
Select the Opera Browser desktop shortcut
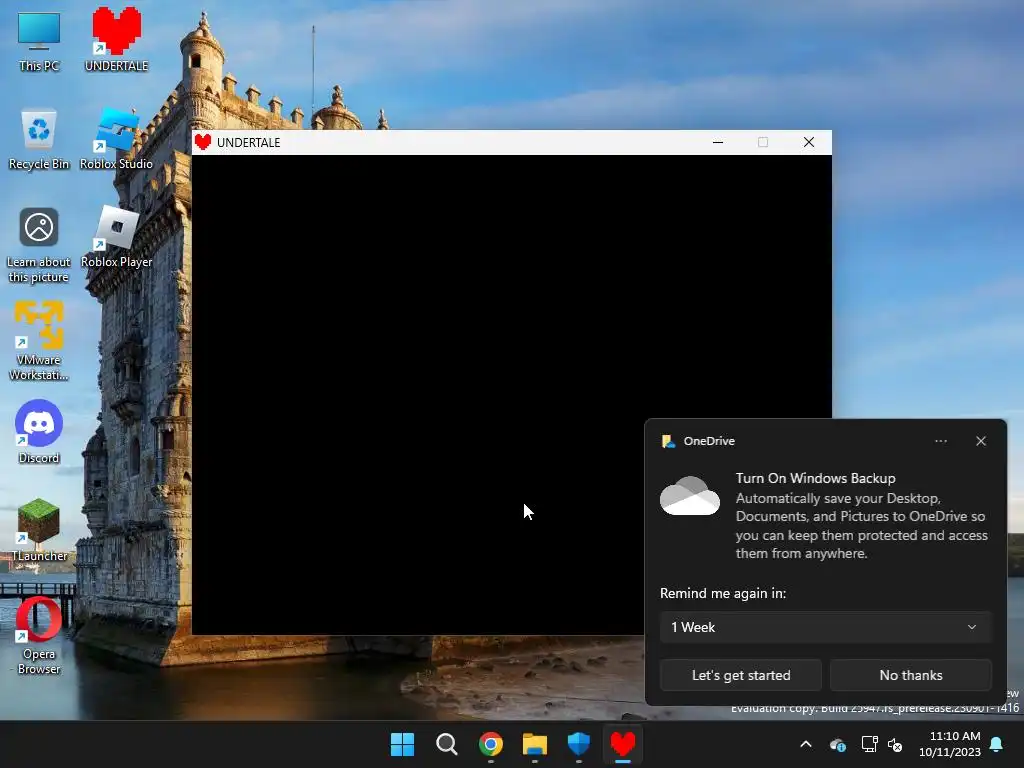click(x=39, y=635)
